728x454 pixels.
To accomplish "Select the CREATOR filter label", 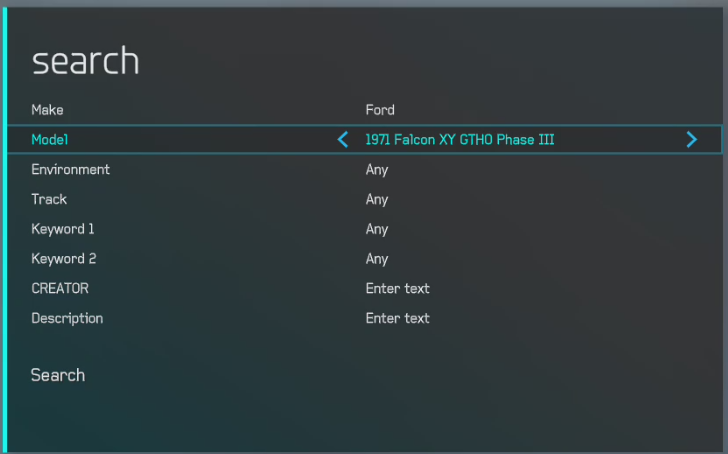I will click(60, 288).
